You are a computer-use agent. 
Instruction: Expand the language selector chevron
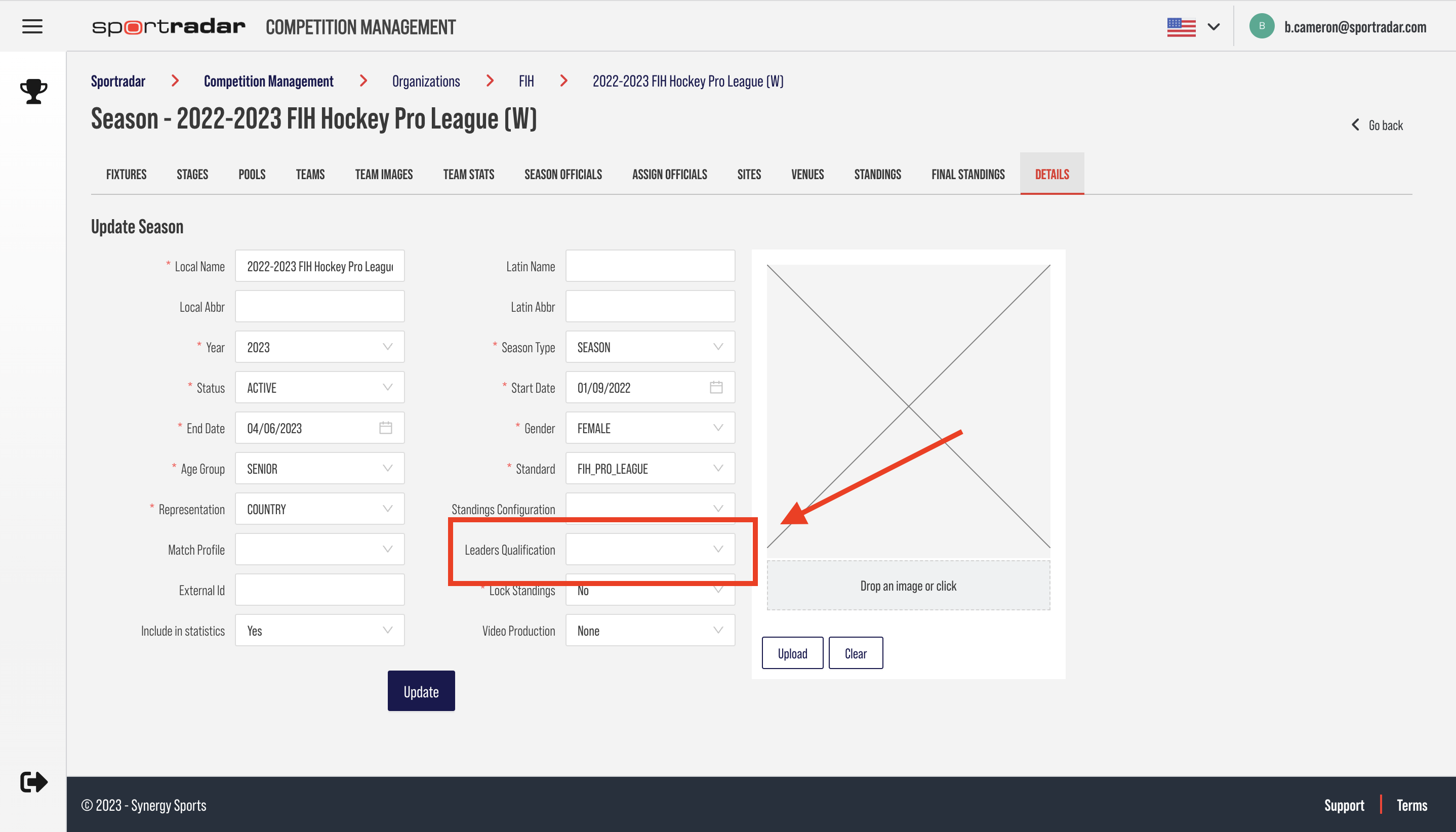tap(1213, 27)
